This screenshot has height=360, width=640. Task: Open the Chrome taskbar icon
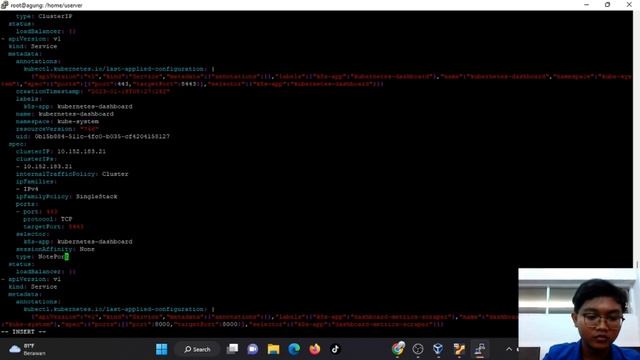coord(398,349)
